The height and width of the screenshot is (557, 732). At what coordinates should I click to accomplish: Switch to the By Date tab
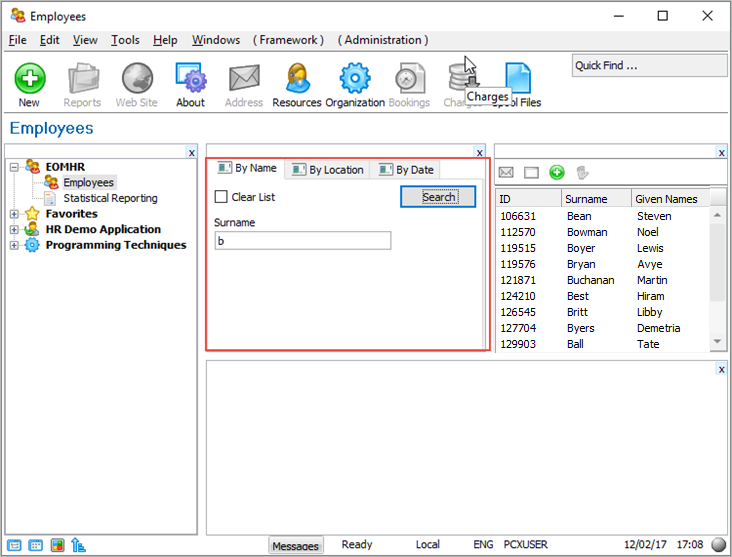click(x=406, y=170)
